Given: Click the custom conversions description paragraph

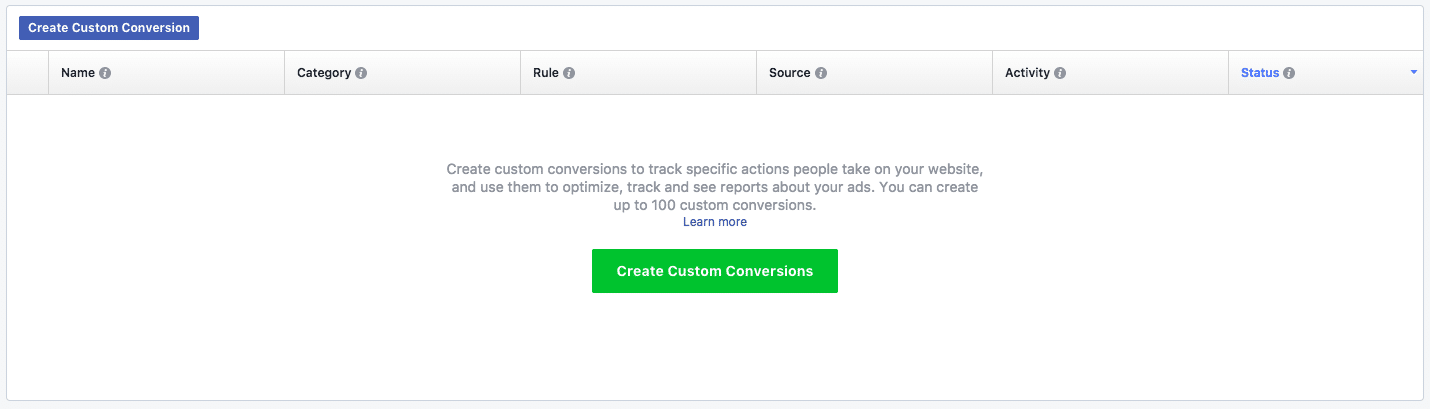Looking at the screenshot, I should click(x=715, y=187).
